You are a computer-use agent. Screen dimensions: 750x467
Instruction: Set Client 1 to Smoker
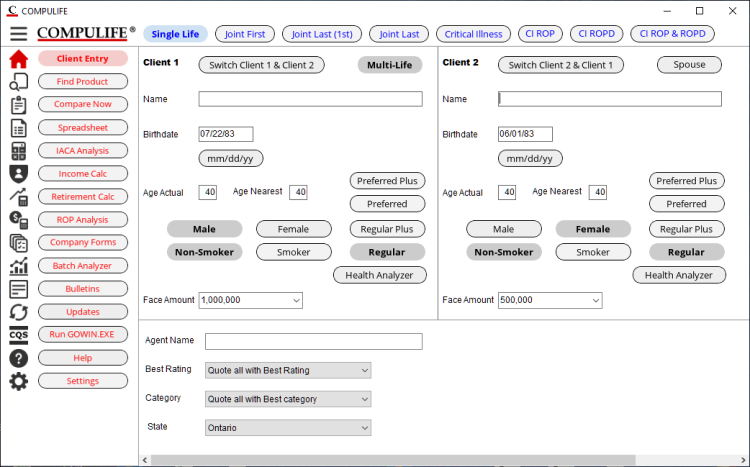(x=294, y=252)
